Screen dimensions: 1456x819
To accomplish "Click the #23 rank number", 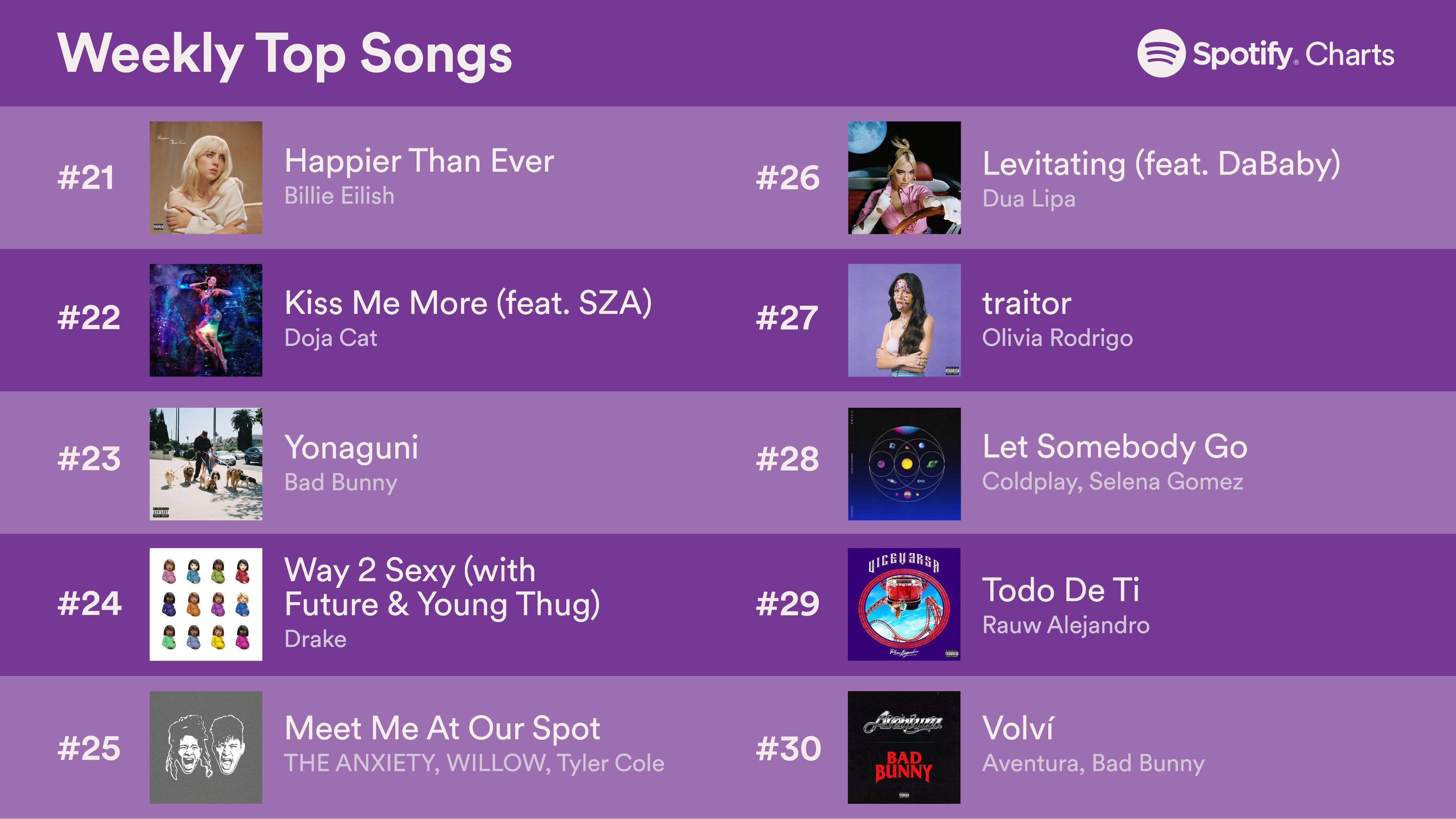I will point(89,459).
